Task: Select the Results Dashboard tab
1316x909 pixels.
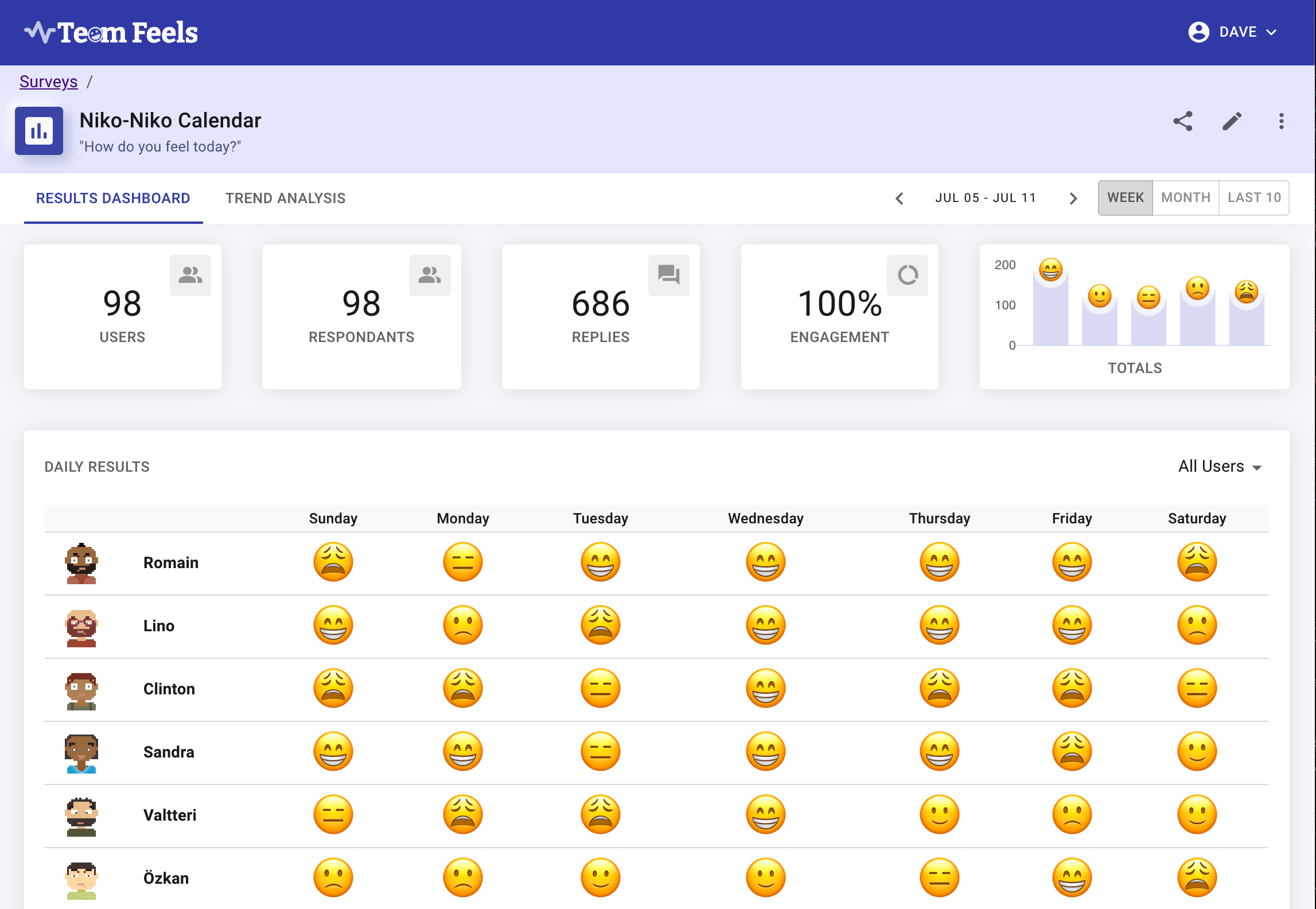Action: (x=113, y=199)
